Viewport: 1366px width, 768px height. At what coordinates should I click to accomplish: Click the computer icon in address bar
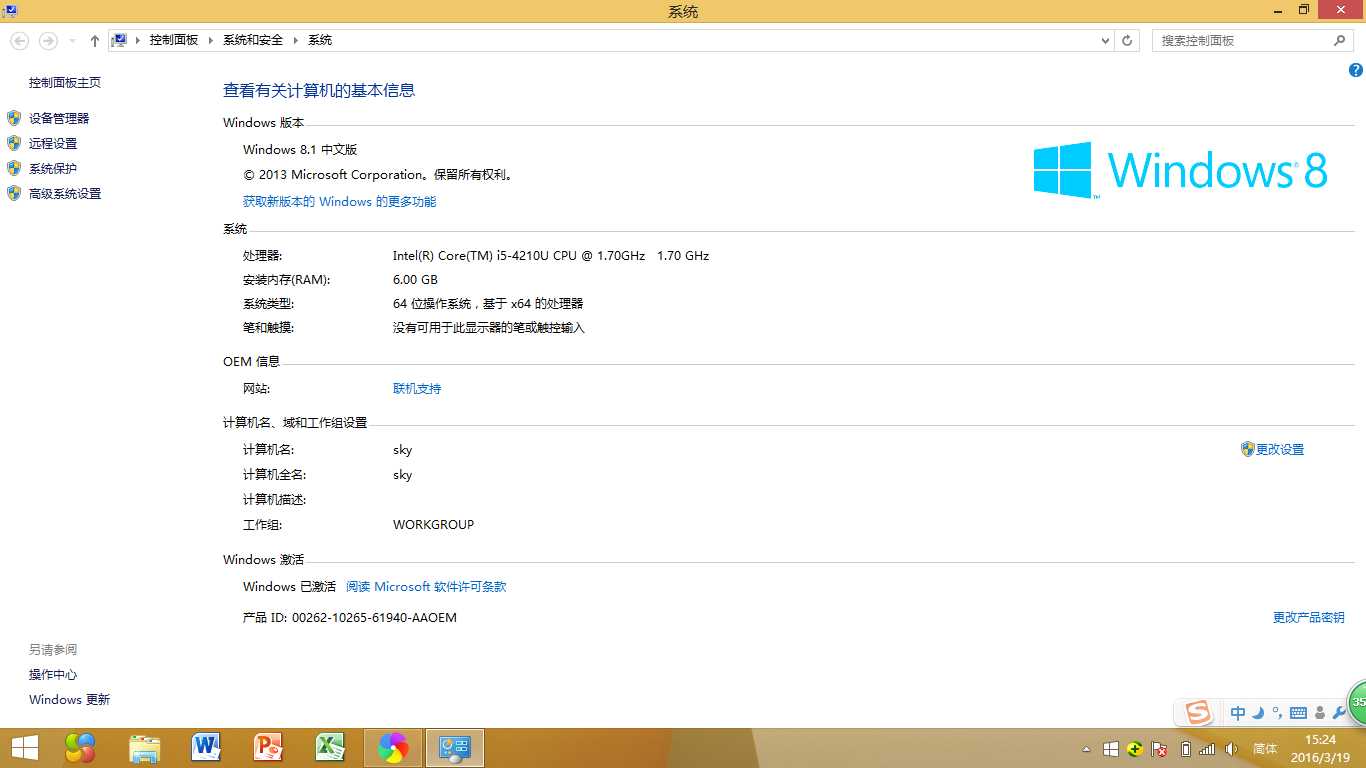pos(120,40)
